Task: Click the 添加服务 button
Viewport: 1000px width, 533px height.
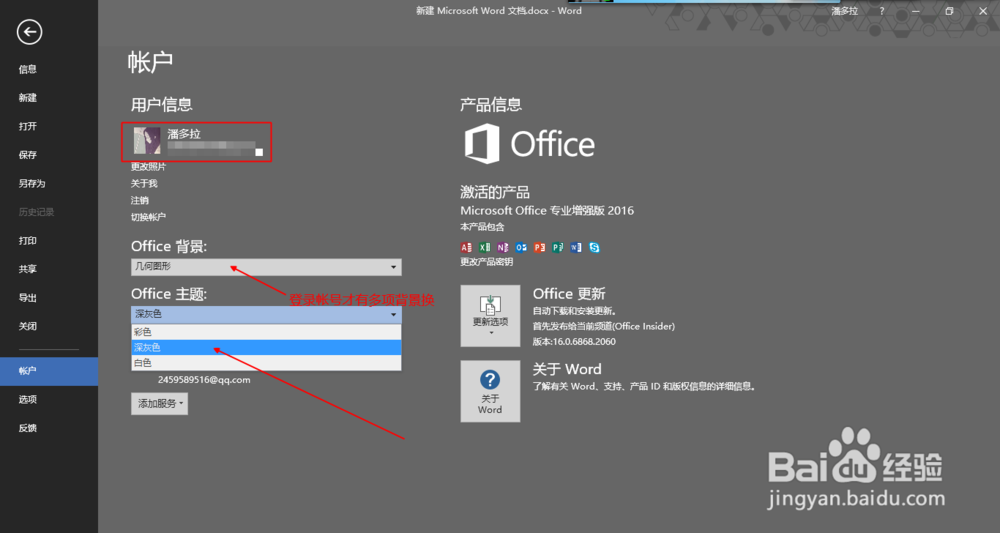Action: tap(159, 404)
